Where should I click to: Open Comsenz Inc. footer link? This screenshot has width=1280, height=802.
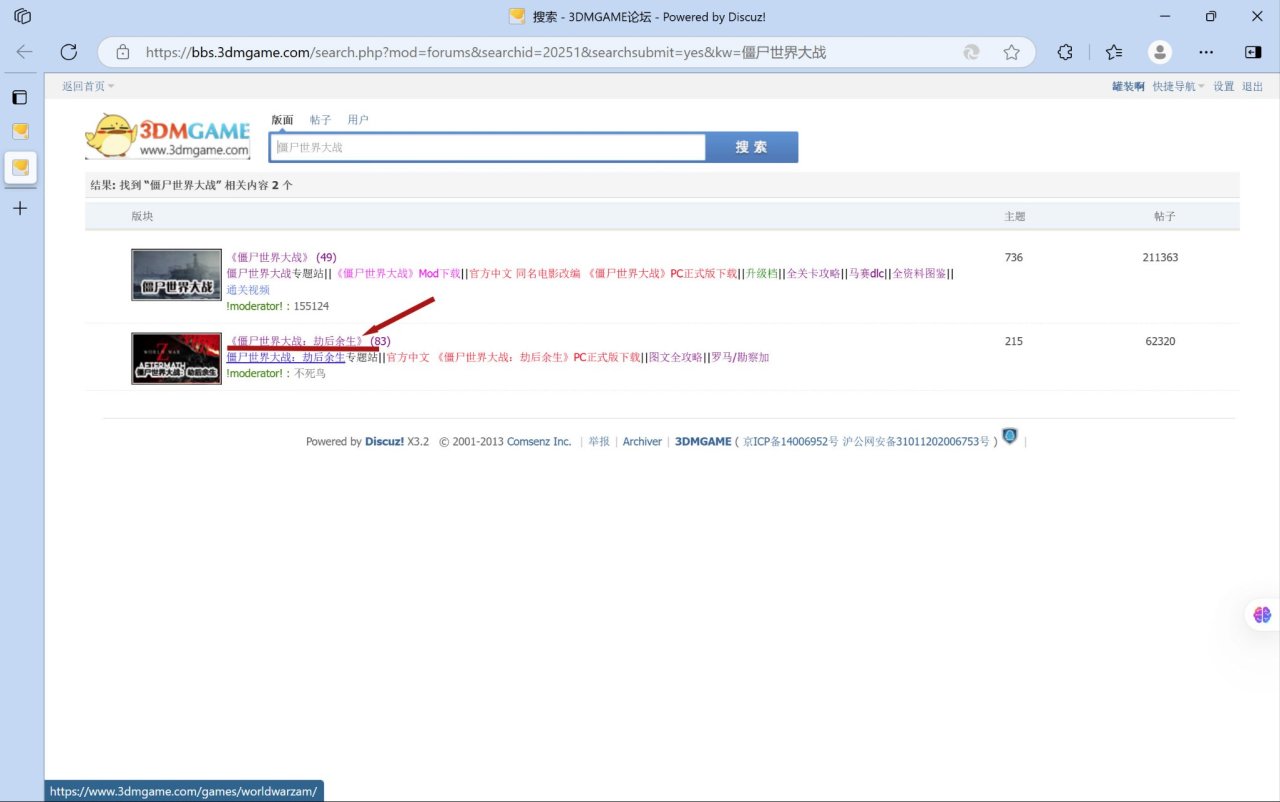(x=539, y=441)
